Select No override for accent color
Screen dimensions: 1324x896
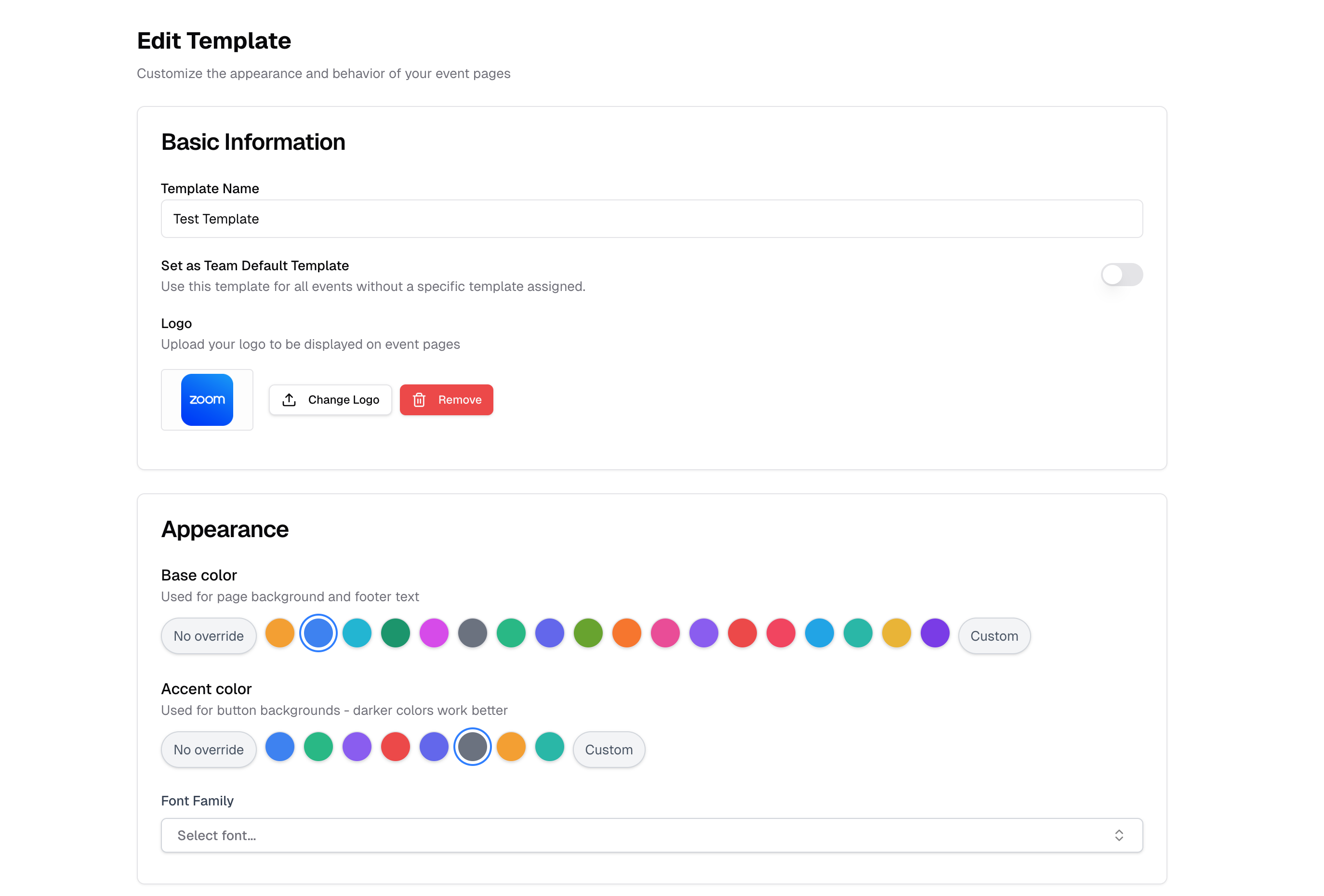point(209,749)
